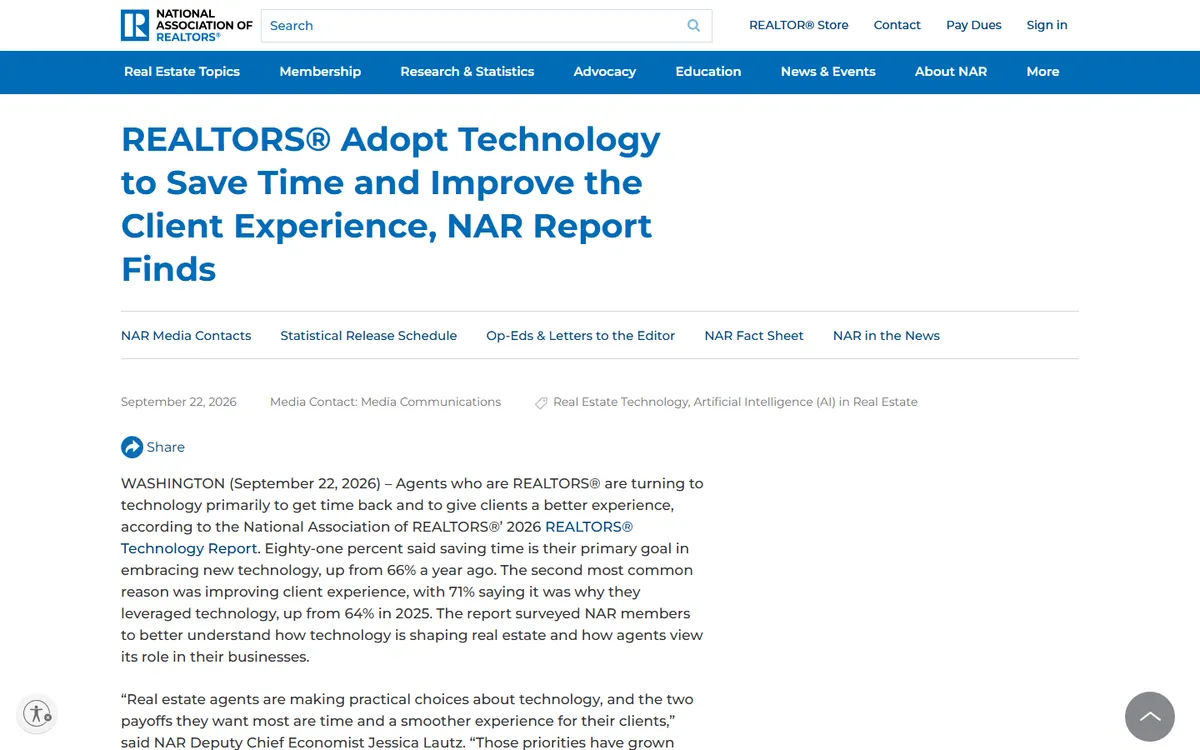
Task: Open the About NAR menu
Action: (951, 72)
